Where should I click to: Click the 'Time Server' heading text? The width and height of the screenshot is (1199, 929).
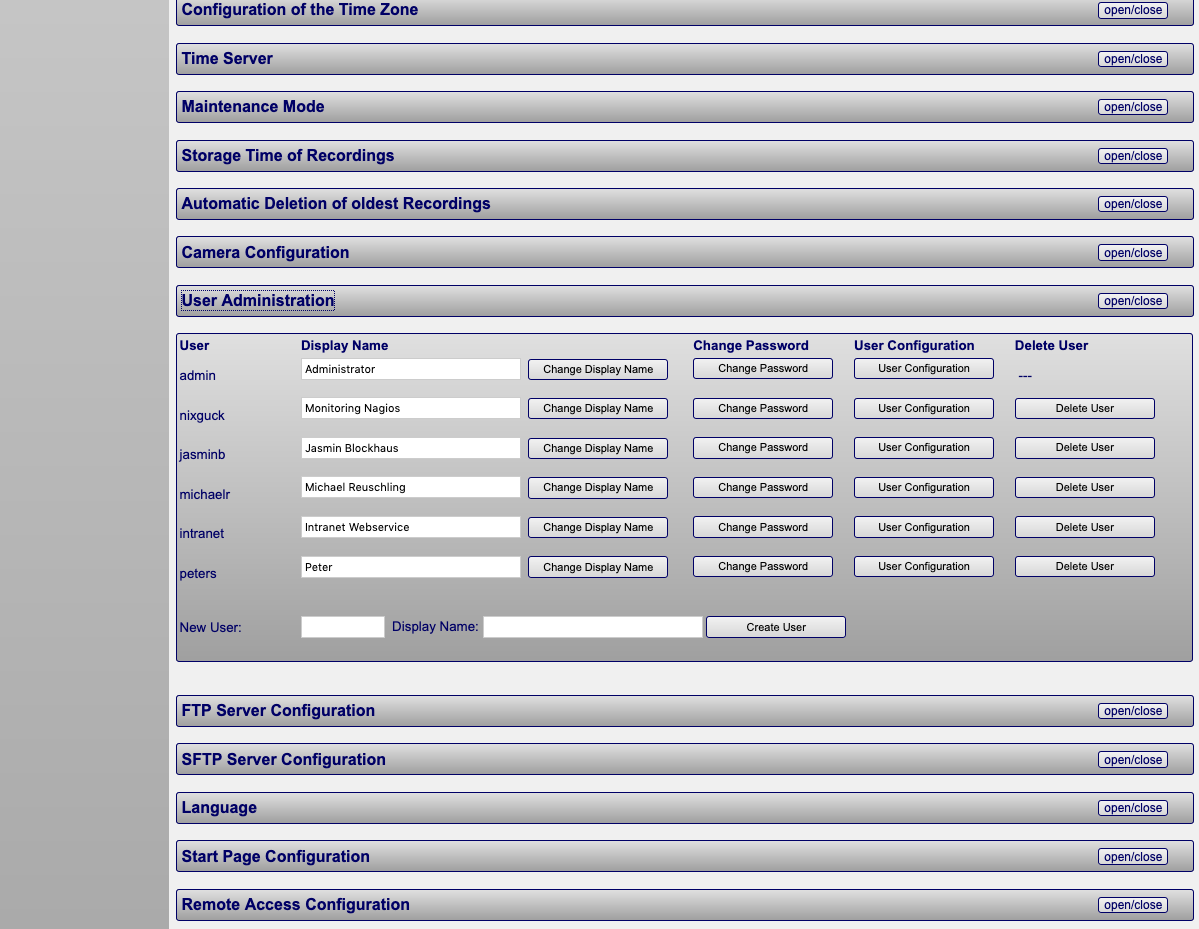point(226,58)
